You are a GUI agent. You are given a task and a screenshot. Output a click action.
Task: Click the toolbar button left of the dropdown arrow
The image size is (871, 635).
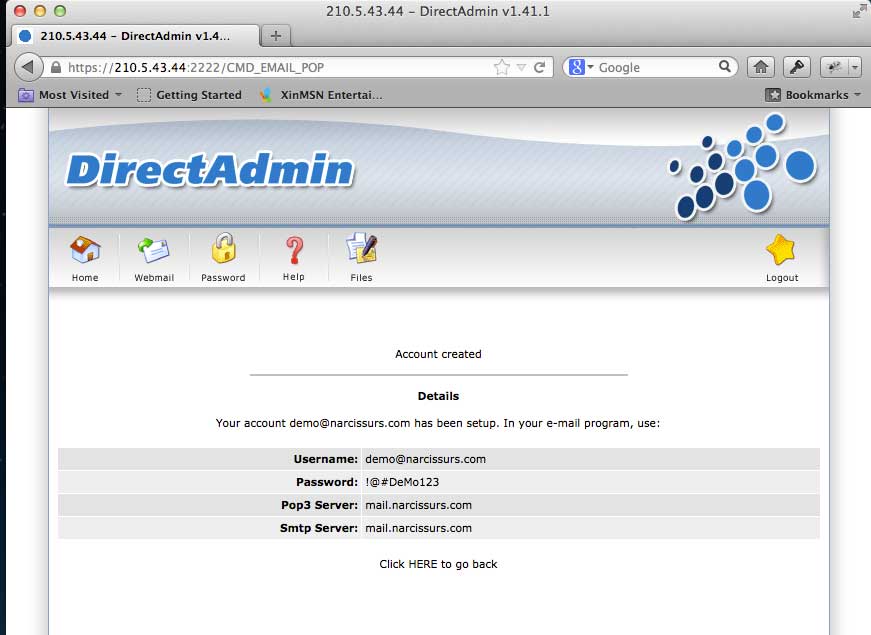pos(834,67)
